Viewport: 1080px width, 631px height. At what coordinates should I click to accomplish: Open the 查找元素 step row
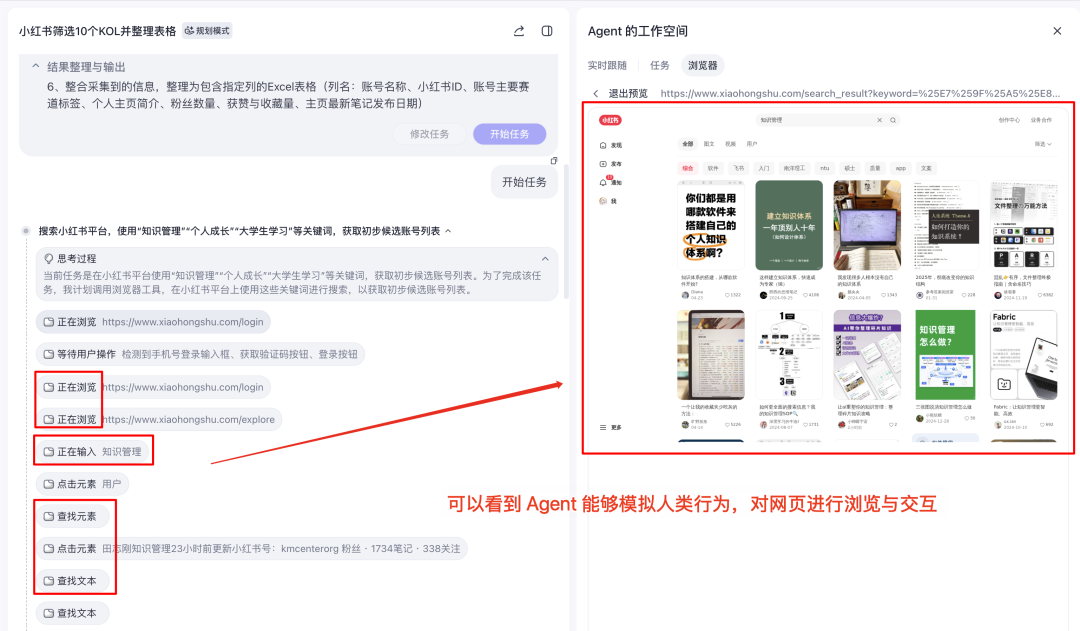click(70, 517)
